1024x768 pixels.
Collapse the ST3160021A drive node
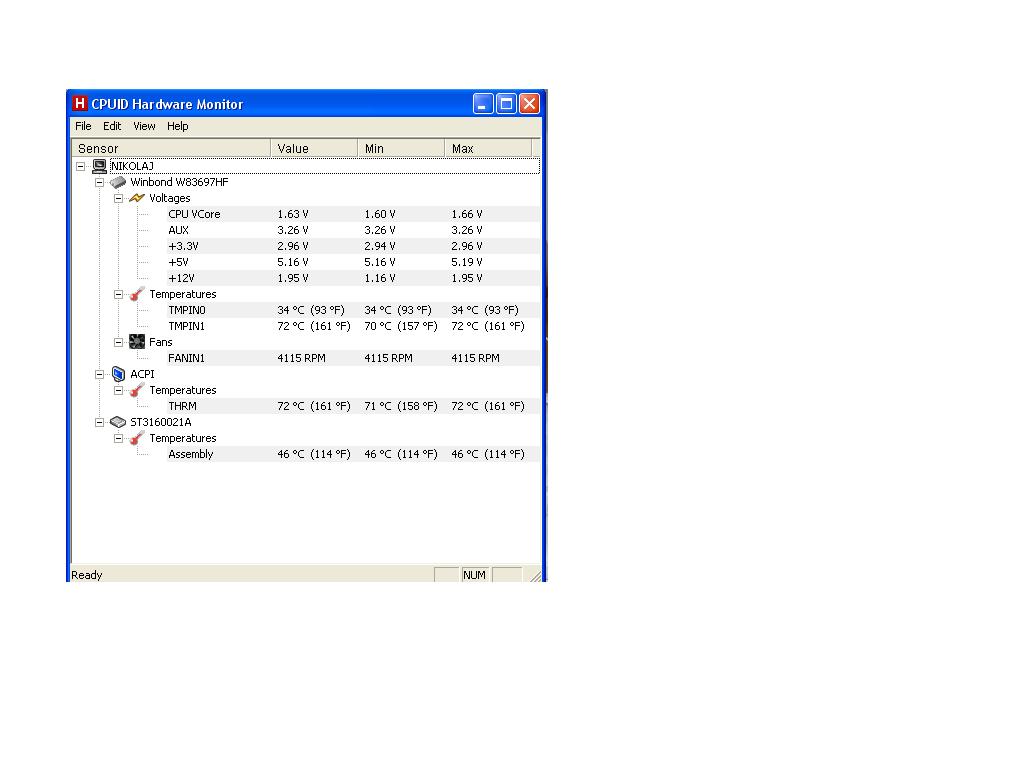click(x=99, y=423)
